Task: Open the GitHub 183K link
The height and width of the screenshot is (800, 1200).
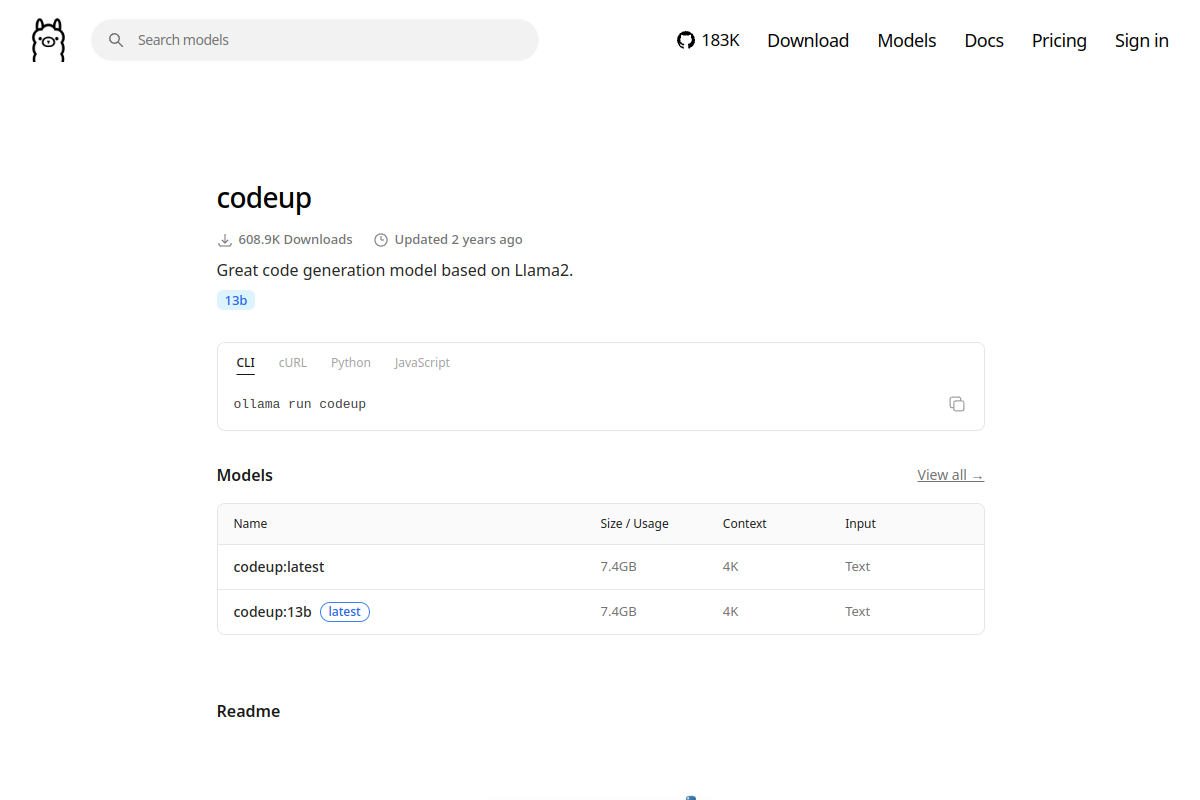Action: (708, 40)
